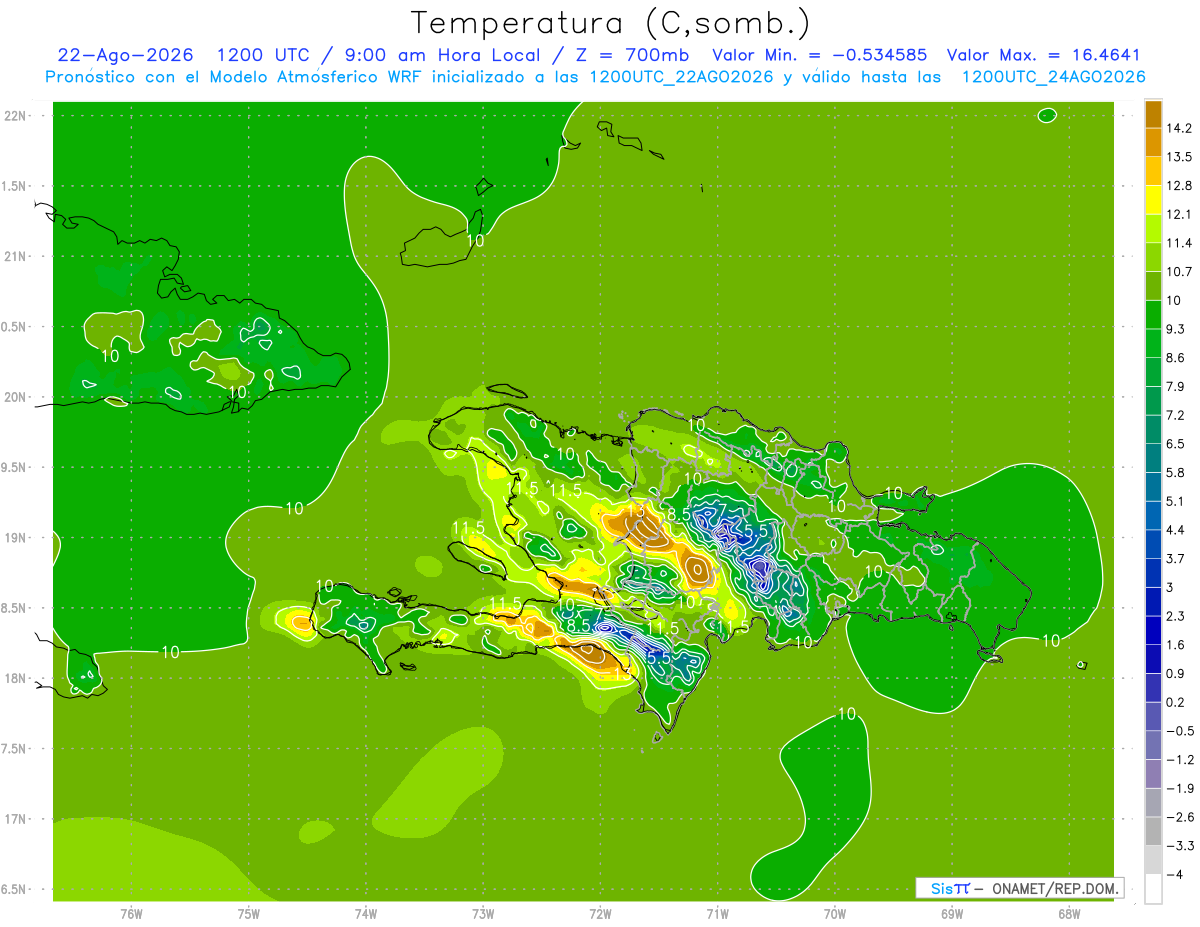Click the dark blue colorbar segment between 2.3 and 1.6

(1153, 630)
